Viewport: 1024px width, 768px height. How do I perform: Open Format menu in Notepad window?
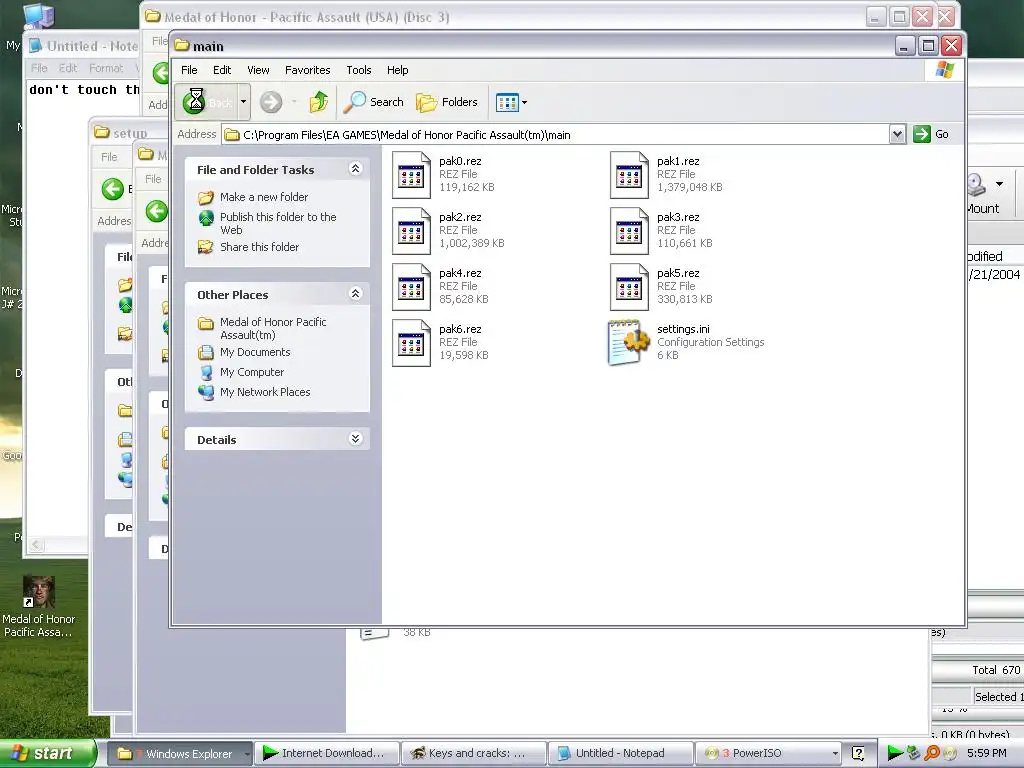[106, 68]
